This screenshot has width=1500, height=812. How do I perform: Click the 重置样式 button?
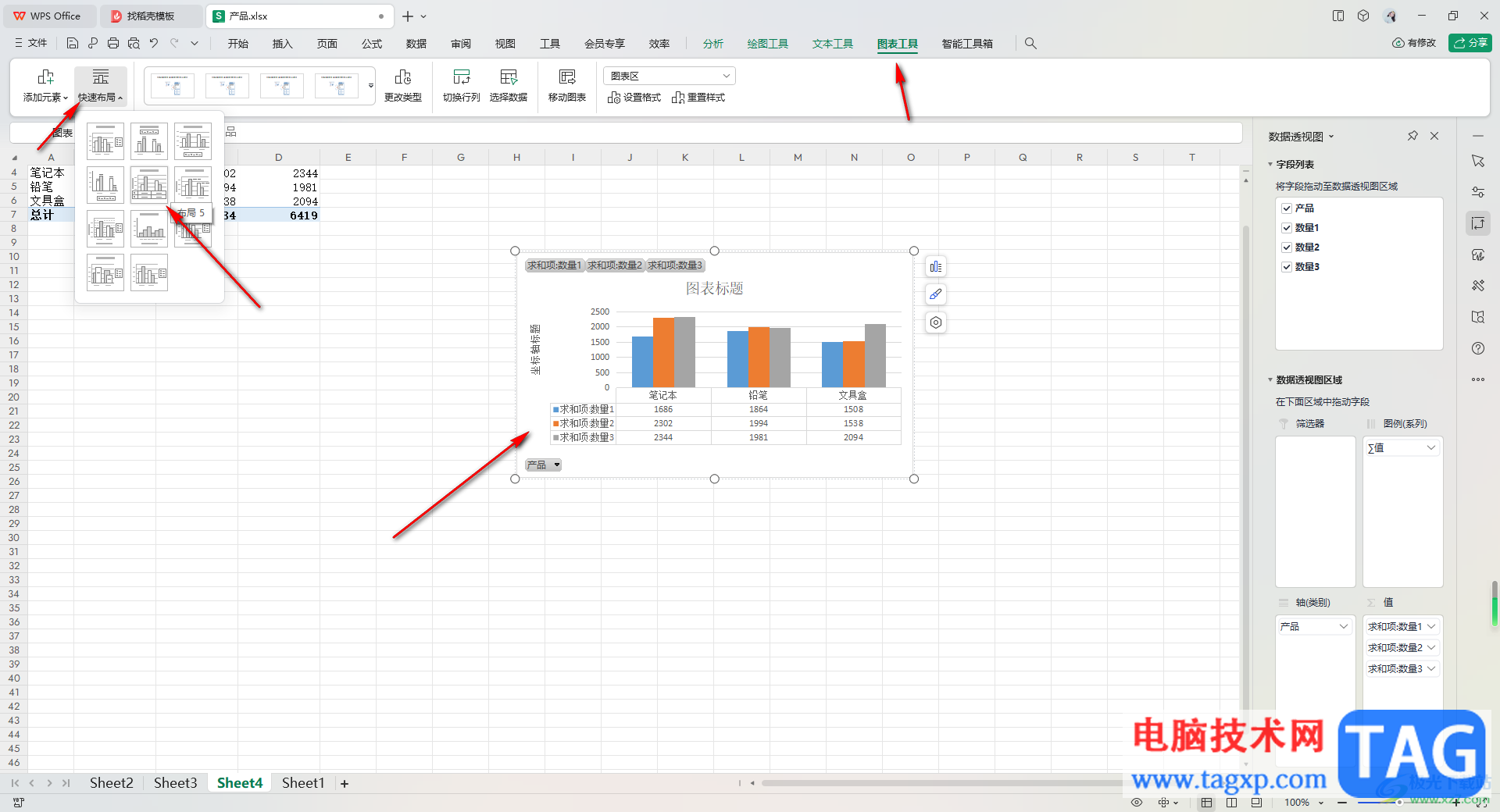click(698, 98)
